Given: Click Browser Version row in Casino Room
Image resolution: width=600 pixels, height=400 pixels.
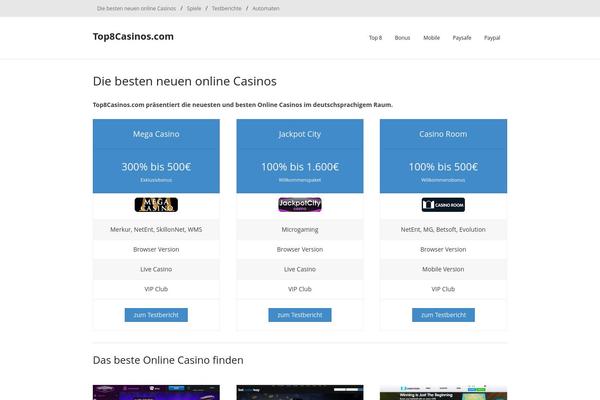Looking at the screenshot, I should coord(443,249).
